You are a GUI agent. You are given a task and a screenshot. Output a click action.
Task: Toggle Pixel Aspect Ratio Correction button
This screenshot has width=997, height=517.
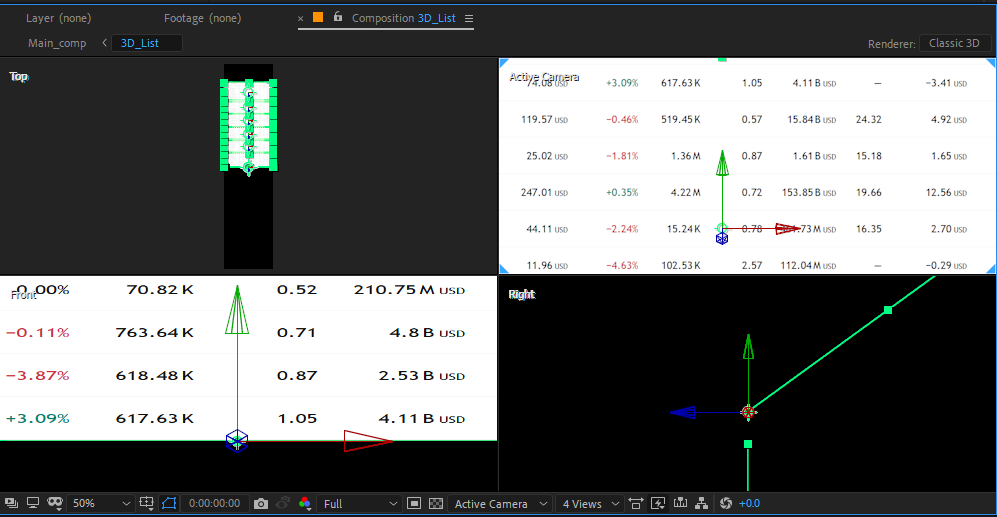pos(637,504)
